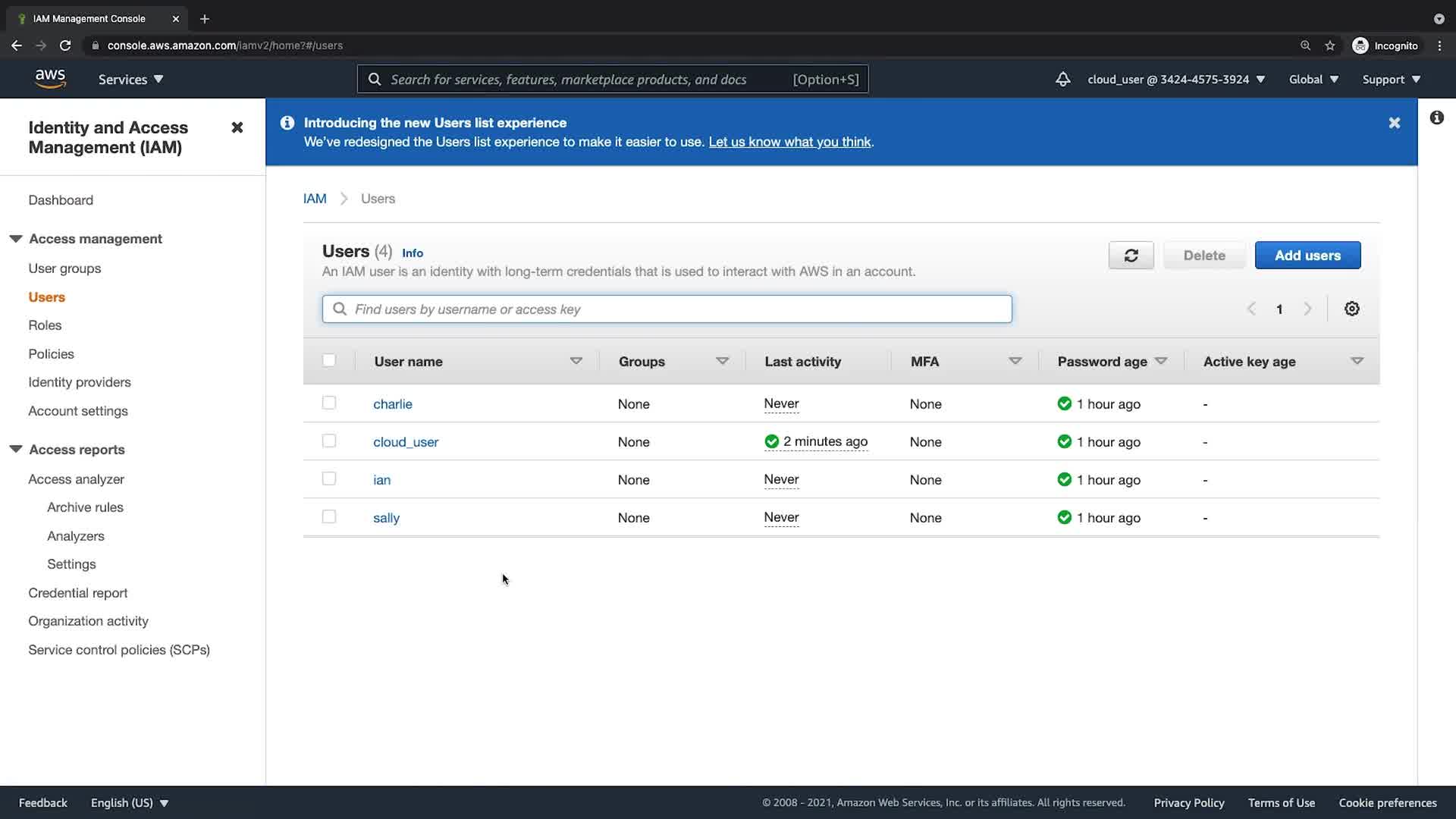
Task: Click the refresh users list icon button
Action: (1131, 256)
